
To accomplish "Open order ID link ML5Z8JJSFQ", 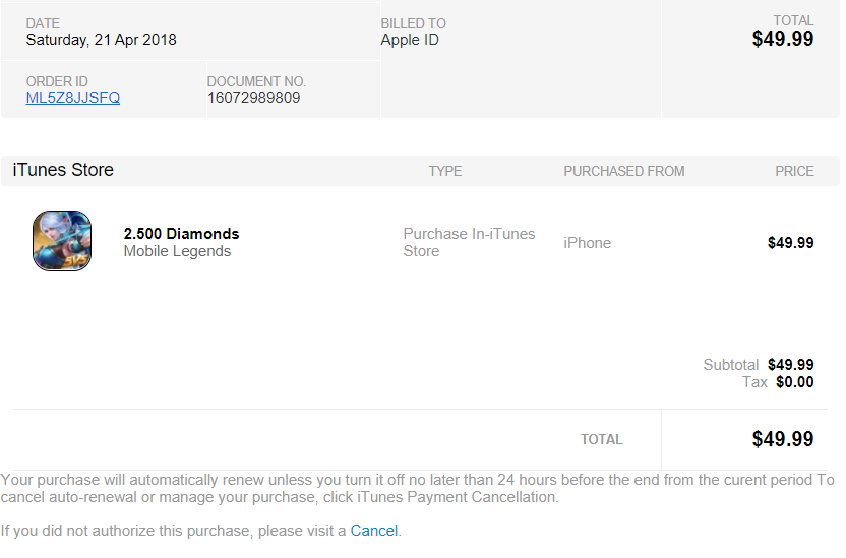I will 73,98.
